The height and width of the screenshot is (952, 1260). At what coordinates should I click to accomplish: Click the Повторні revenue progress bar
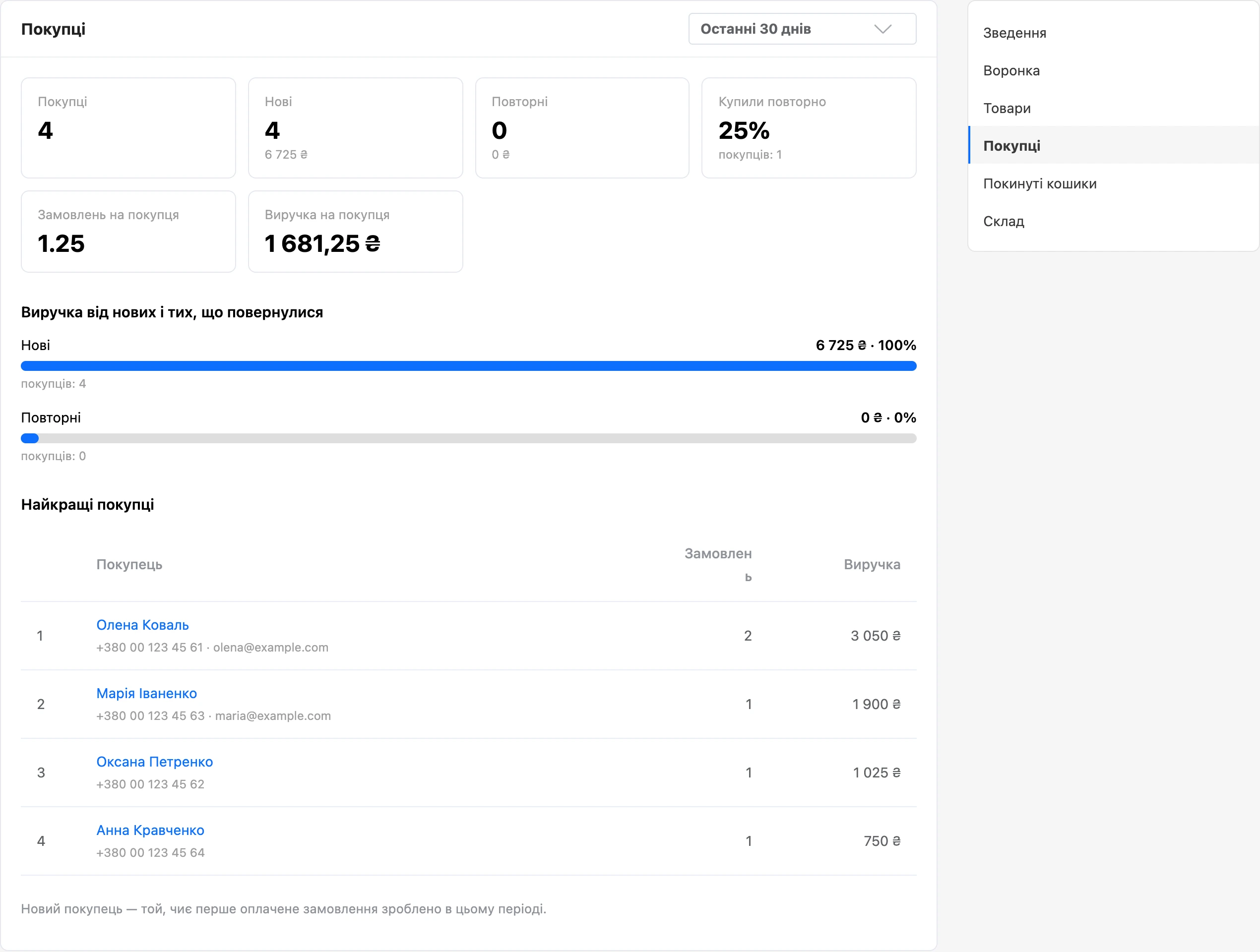point(468,438)
